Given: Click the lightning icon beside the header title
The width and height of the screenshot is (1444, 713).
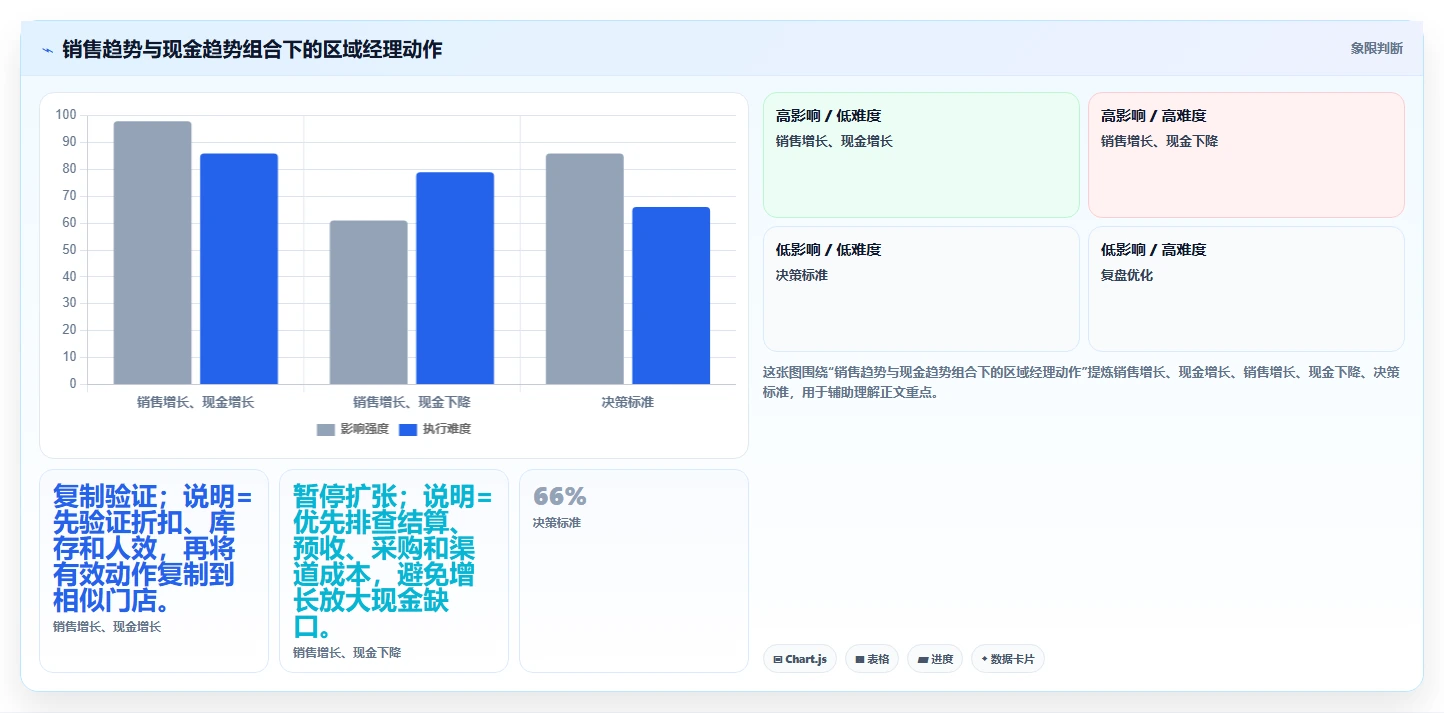Looking at the screenshot, I should click(47, 49).
